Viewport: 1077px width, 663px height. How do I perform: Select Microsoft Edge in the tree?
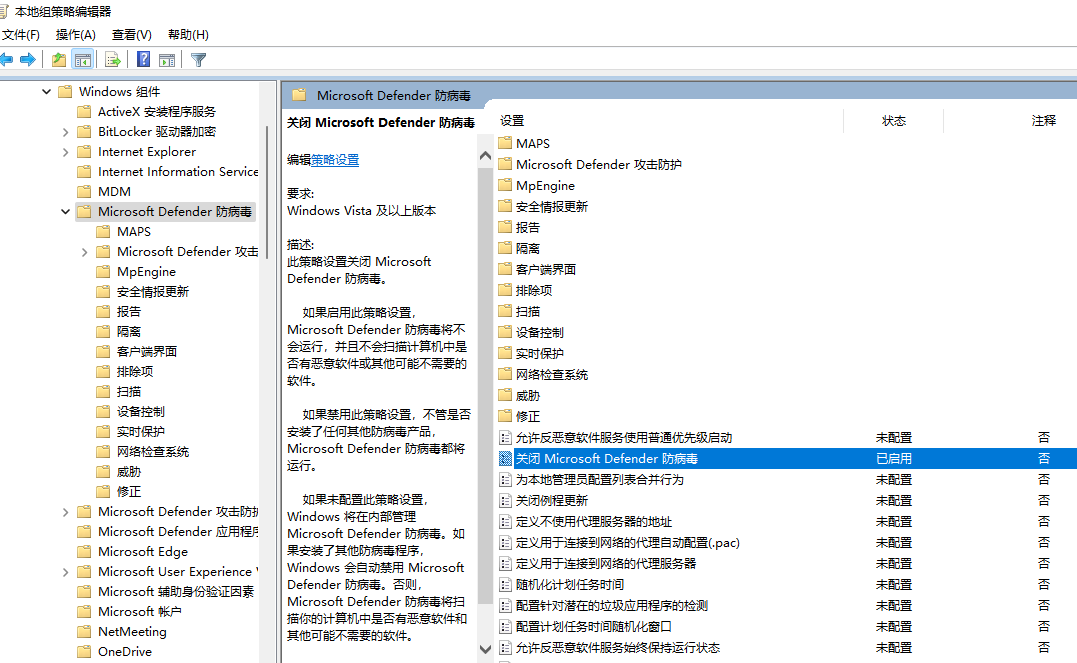[143, 552]
